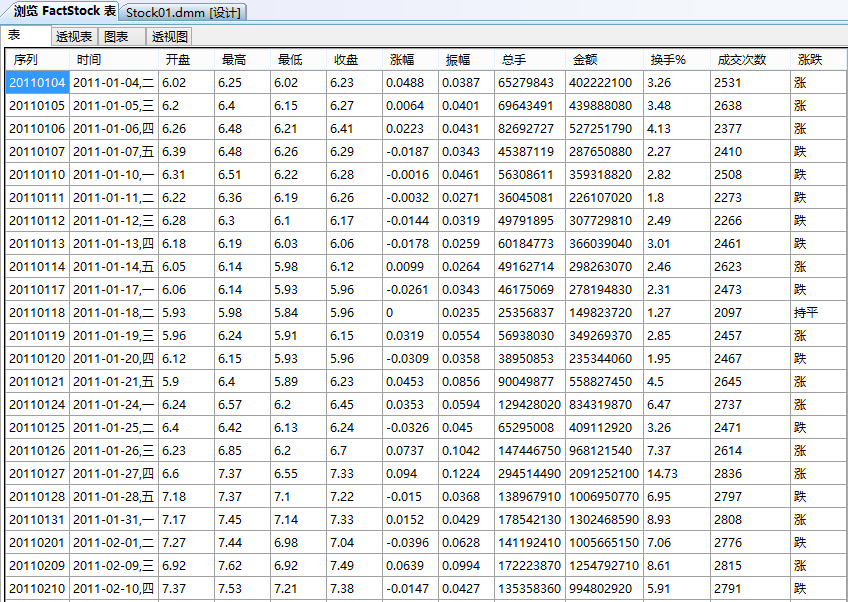Click 收盘 value 7.49

pos(355,566)
